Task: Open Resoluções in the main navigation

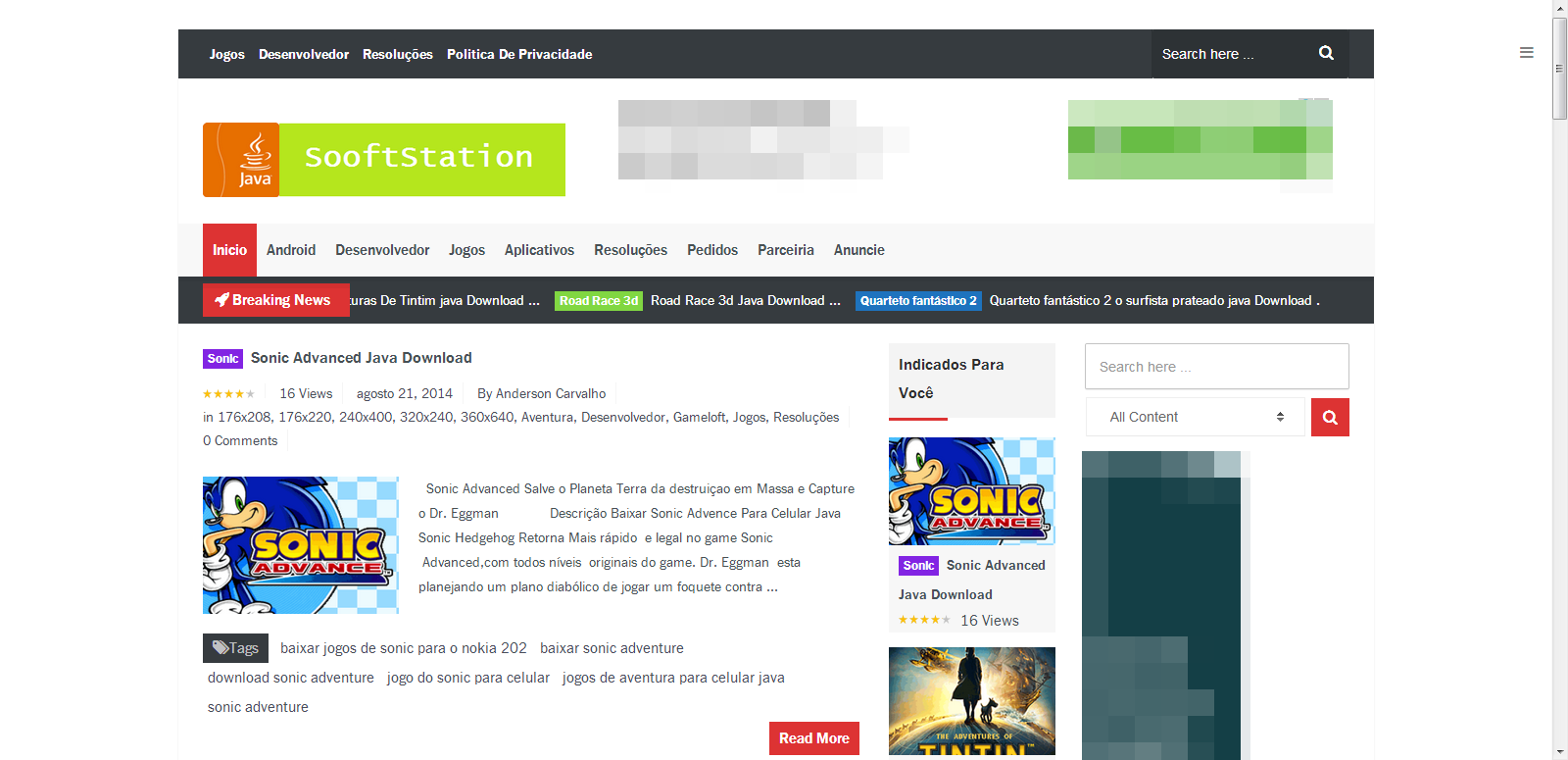Action: 630,250
